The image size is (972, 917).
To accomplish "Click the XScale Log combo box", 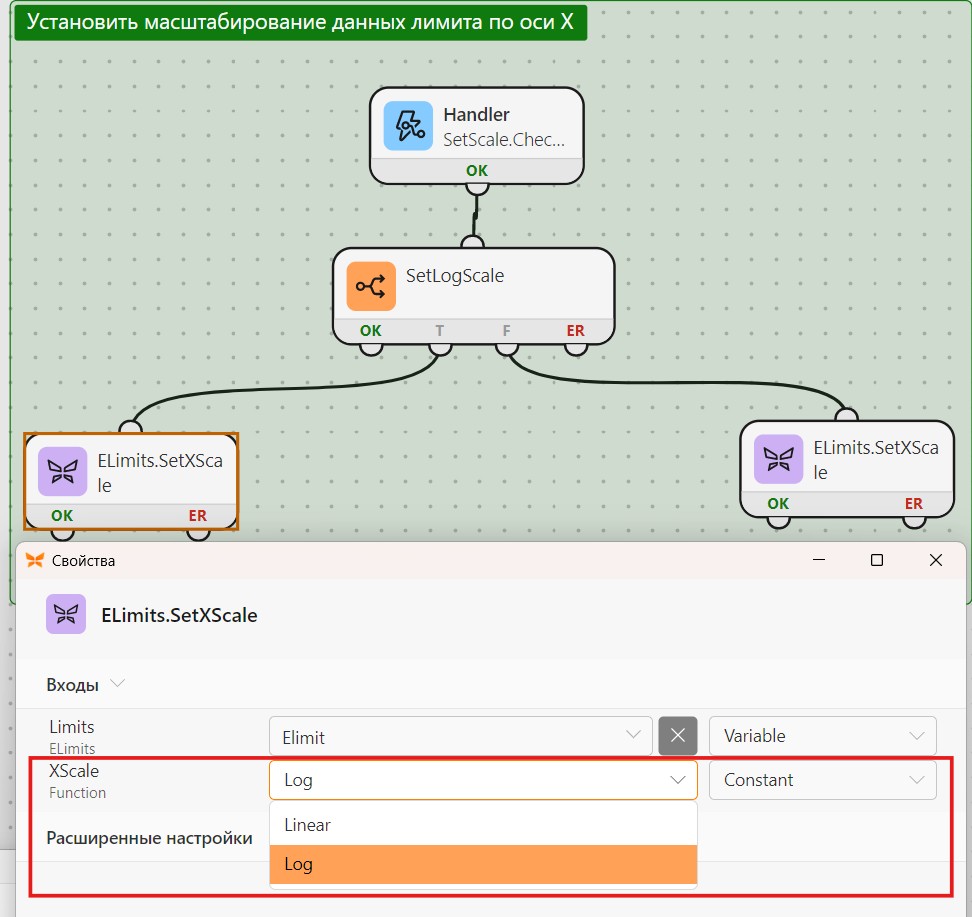I will (x=484, y=780).
